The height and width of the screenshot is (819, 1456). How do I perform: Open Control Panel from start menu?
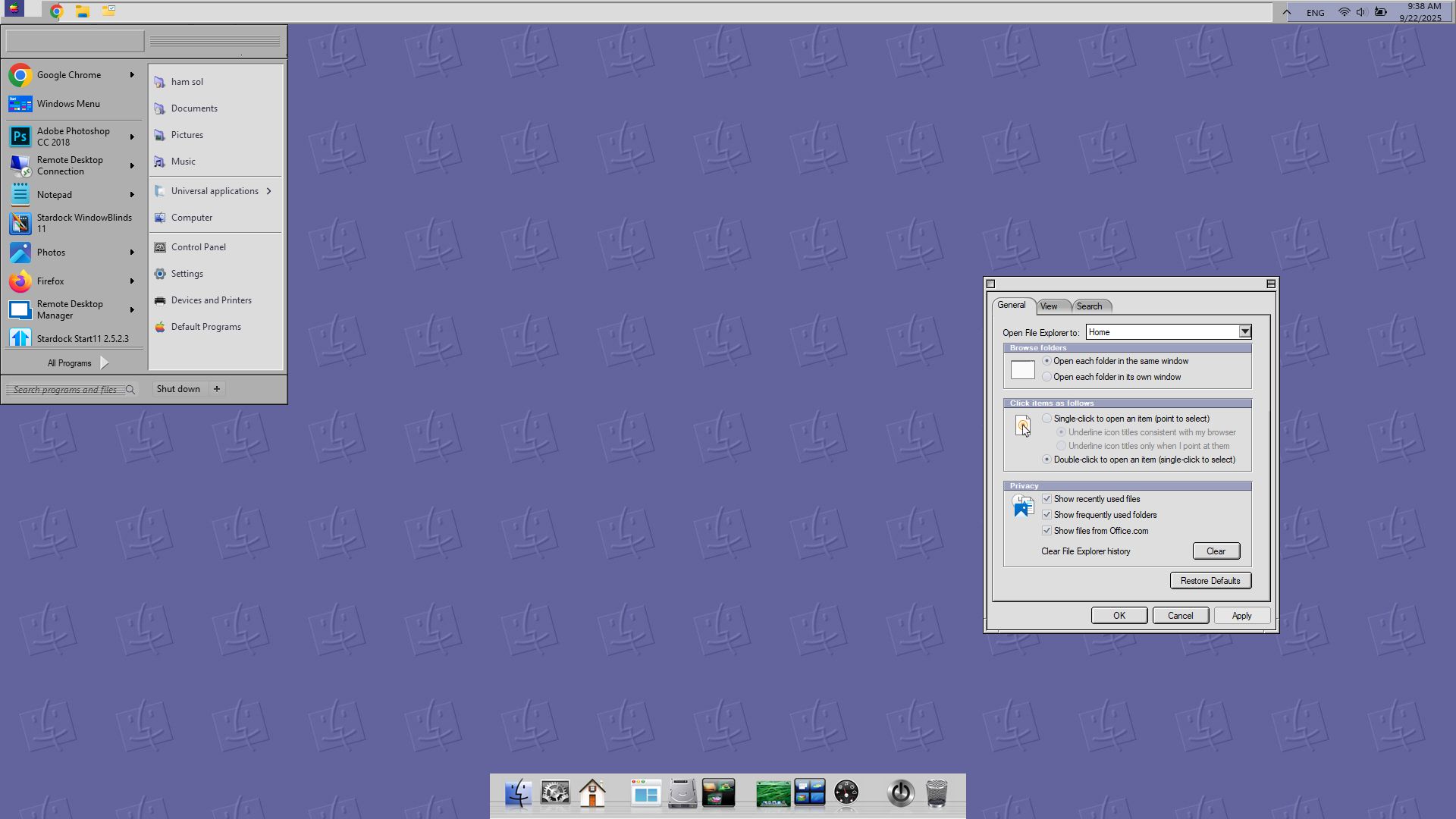coord(198,247)
